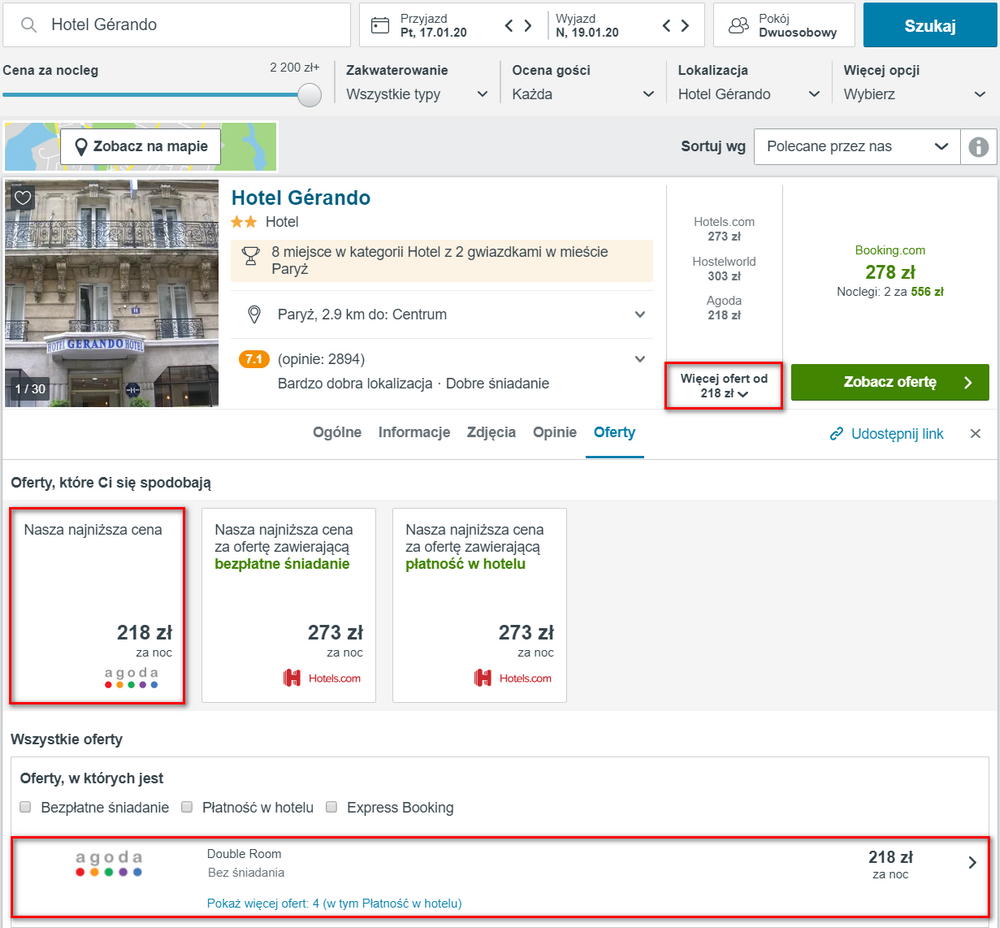
Task: Enable the Bezpłatne śniadanie checkbox
Action: click(x=26, y=807)
